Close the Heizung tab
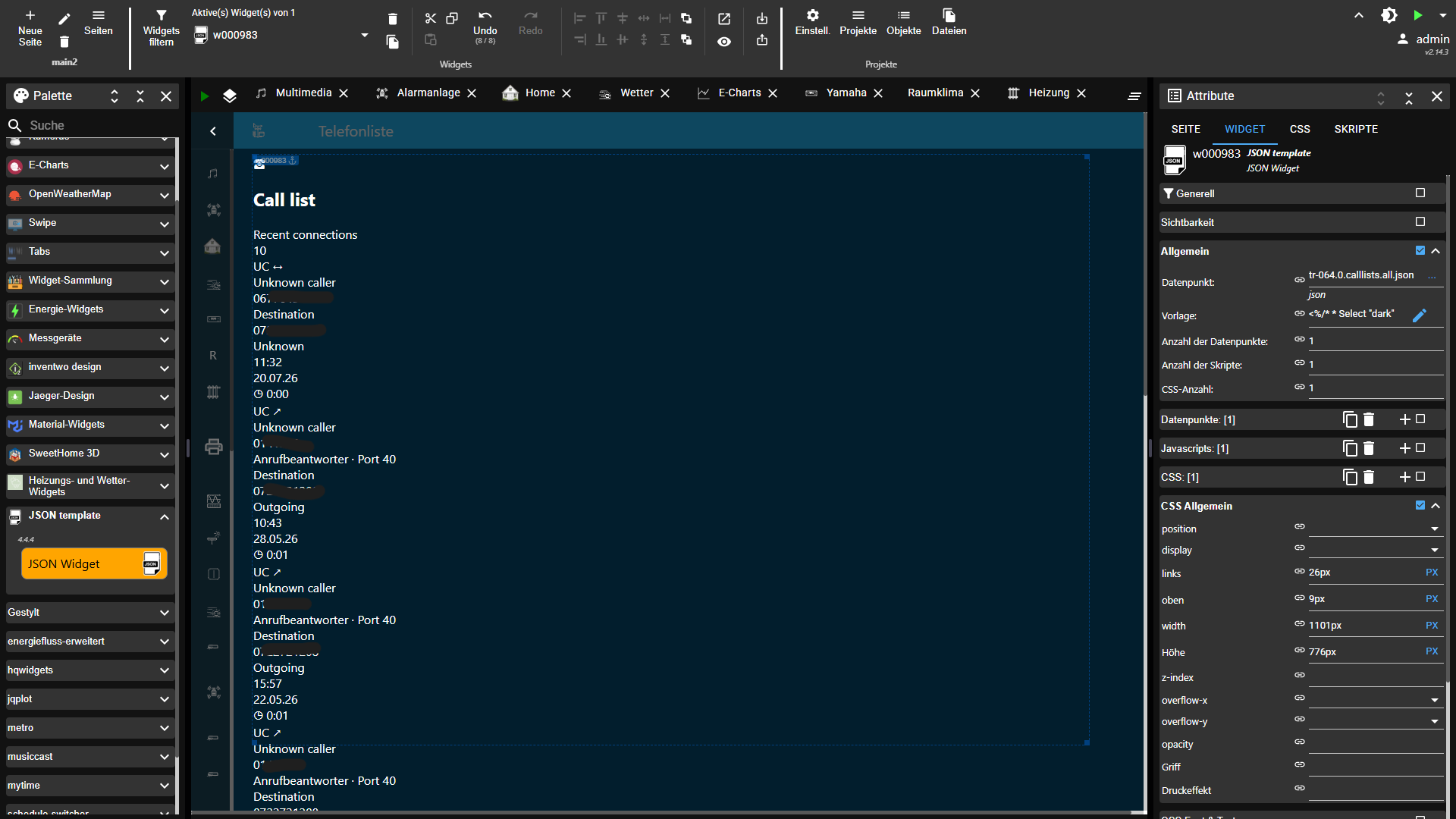The height and width of the screenshot is (819, 1456). [x=1081, y=93]
